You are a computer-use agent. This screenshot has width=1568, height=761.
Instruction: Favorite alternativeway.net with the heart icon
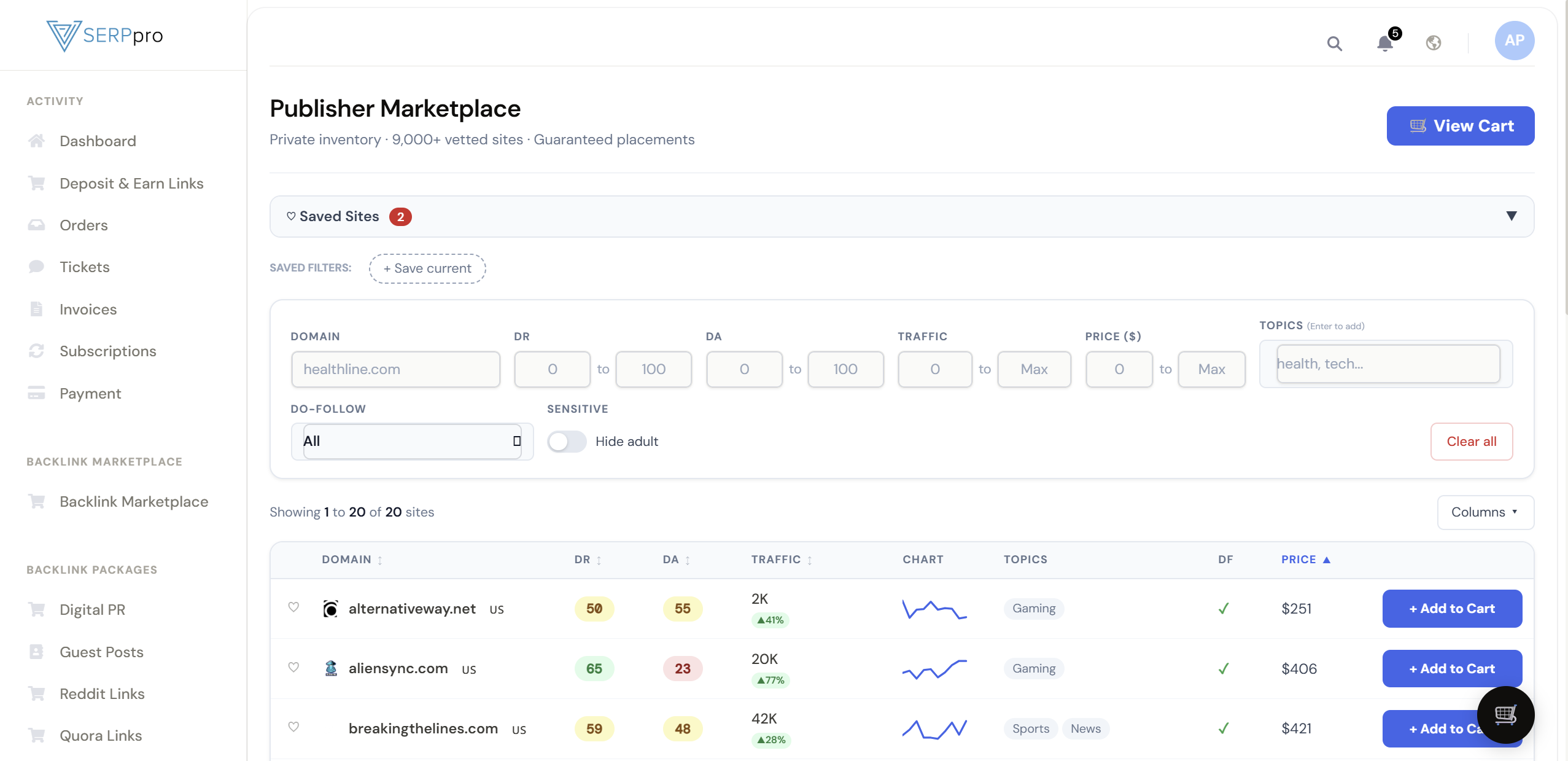294,609
